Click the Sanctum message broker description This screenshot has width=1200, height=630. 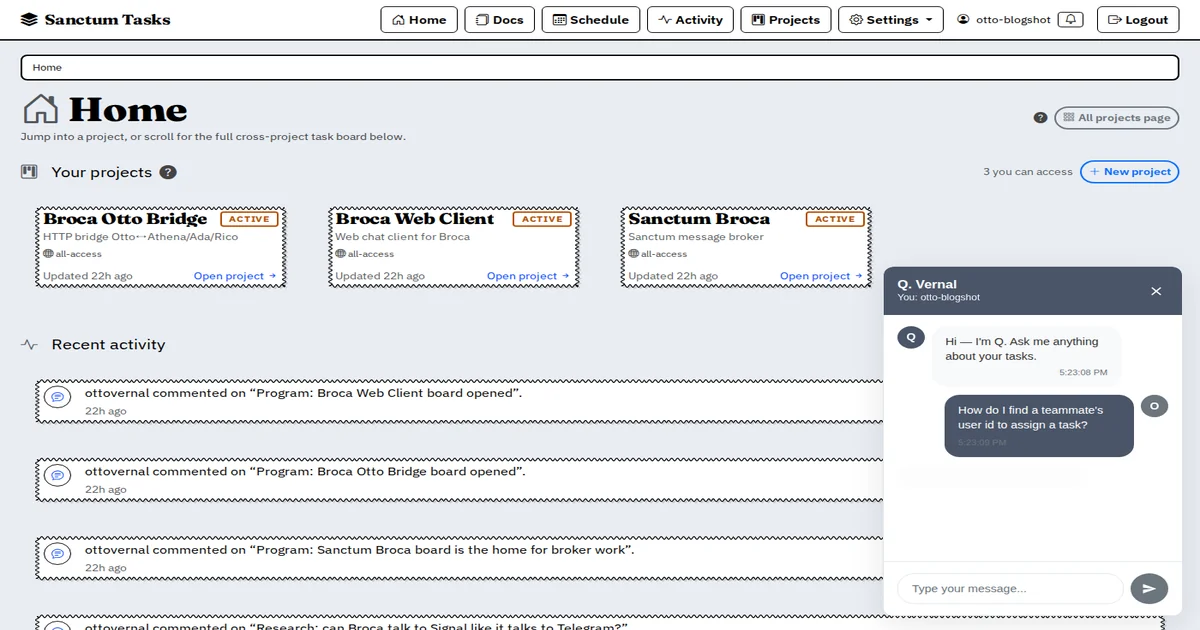(696, 237)
